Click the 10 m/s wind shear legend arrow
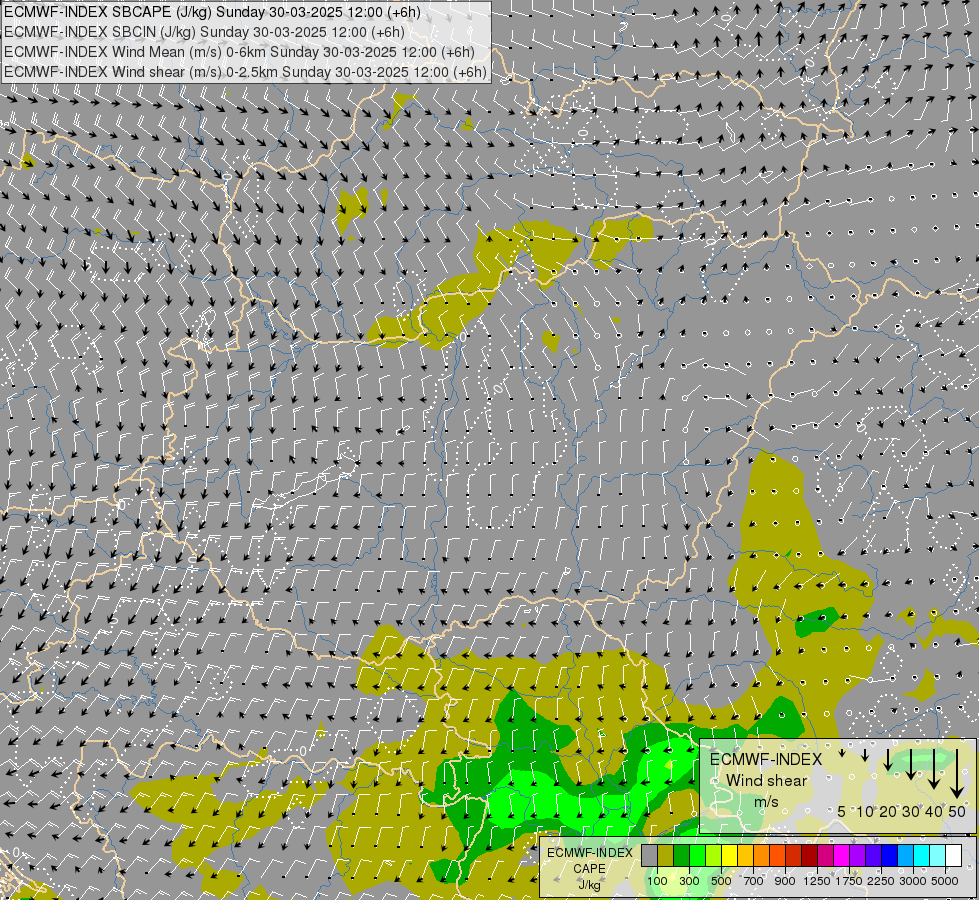This screenshot has width=979, height=900. click(865, 755)
